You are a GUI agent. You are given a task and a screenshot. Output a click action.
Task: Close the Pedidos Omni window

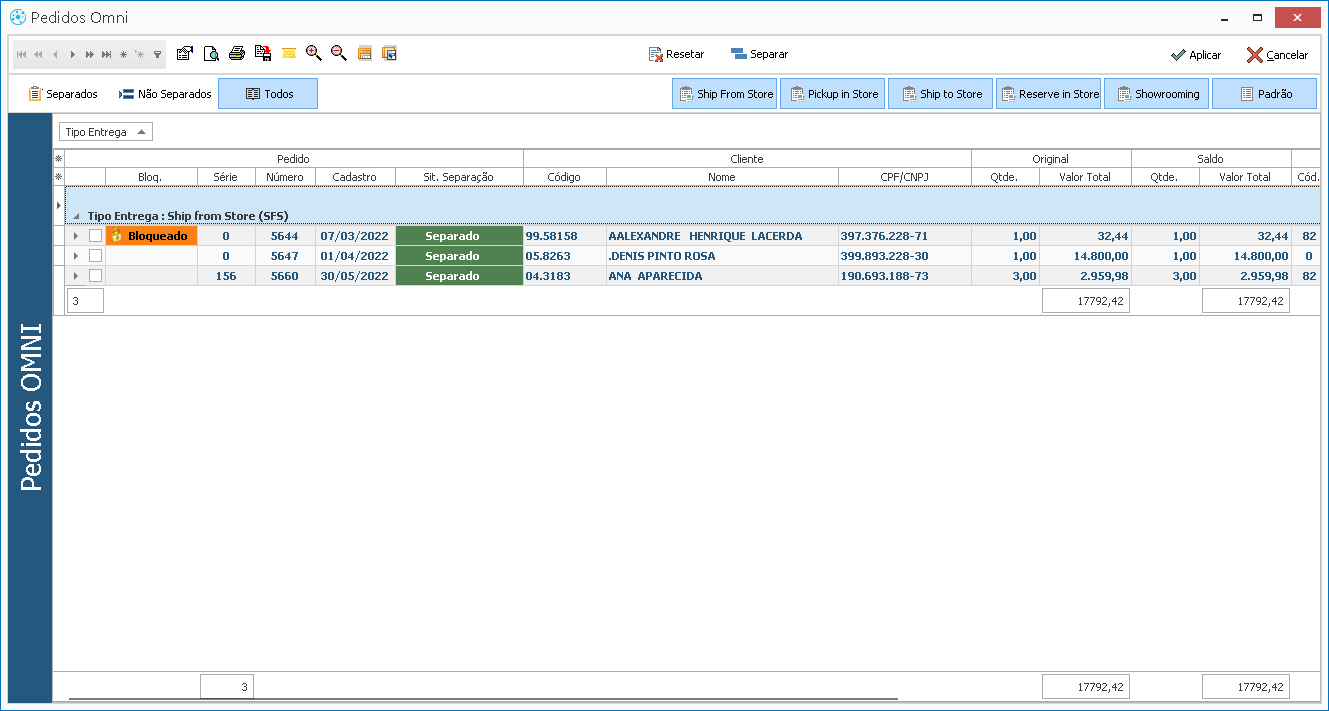coord(1297,18)
